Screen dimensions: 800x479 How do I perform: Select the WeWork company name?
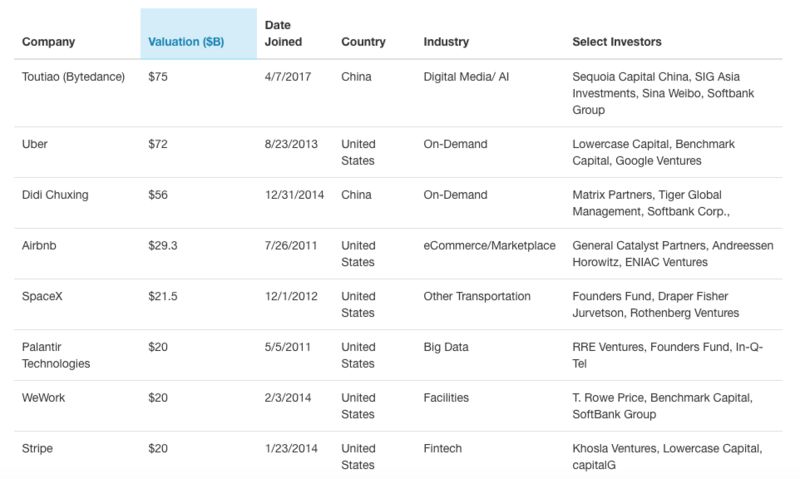(44, 397)
